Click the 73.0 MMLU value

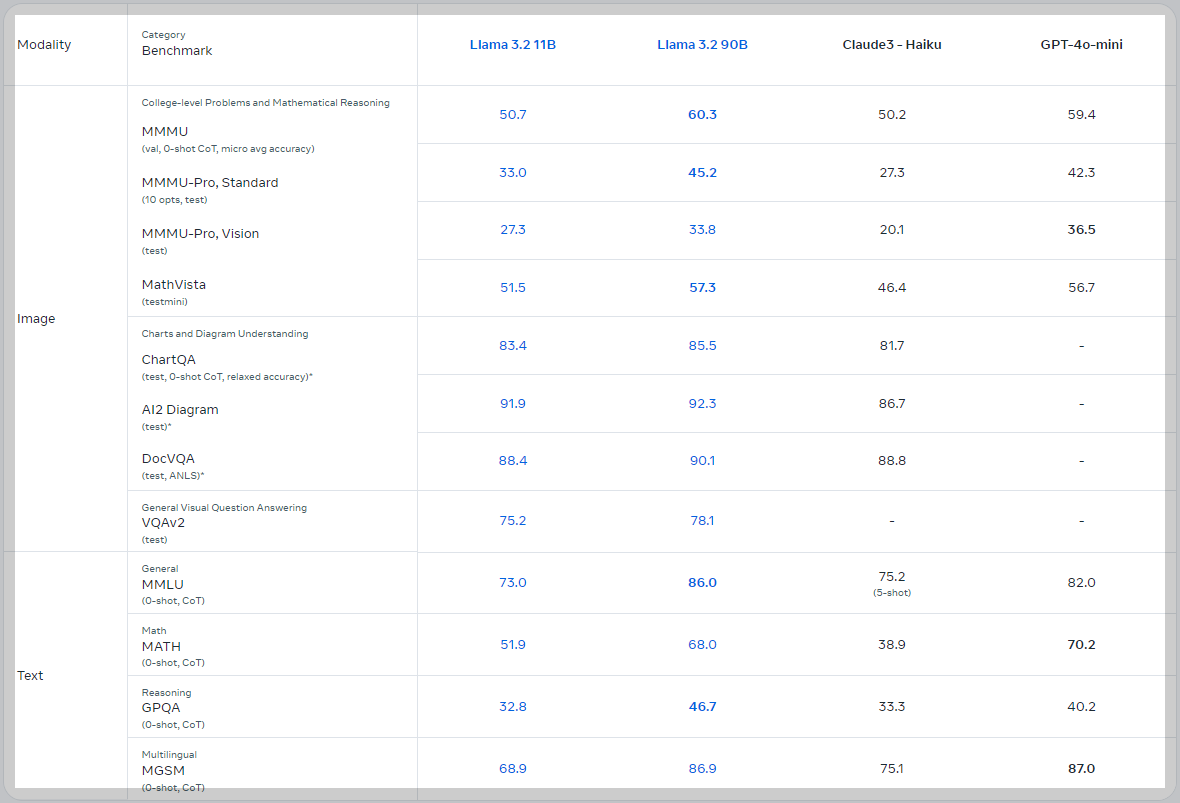(512, 582)
